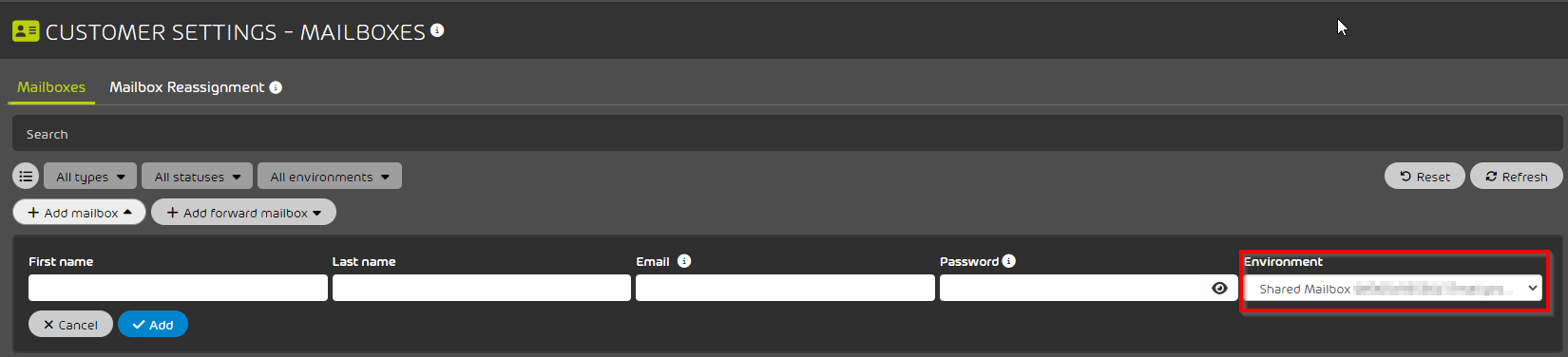Click the Password field info icon
The height and width of the screenshot is (357, 1568).
pos(1009,261)
